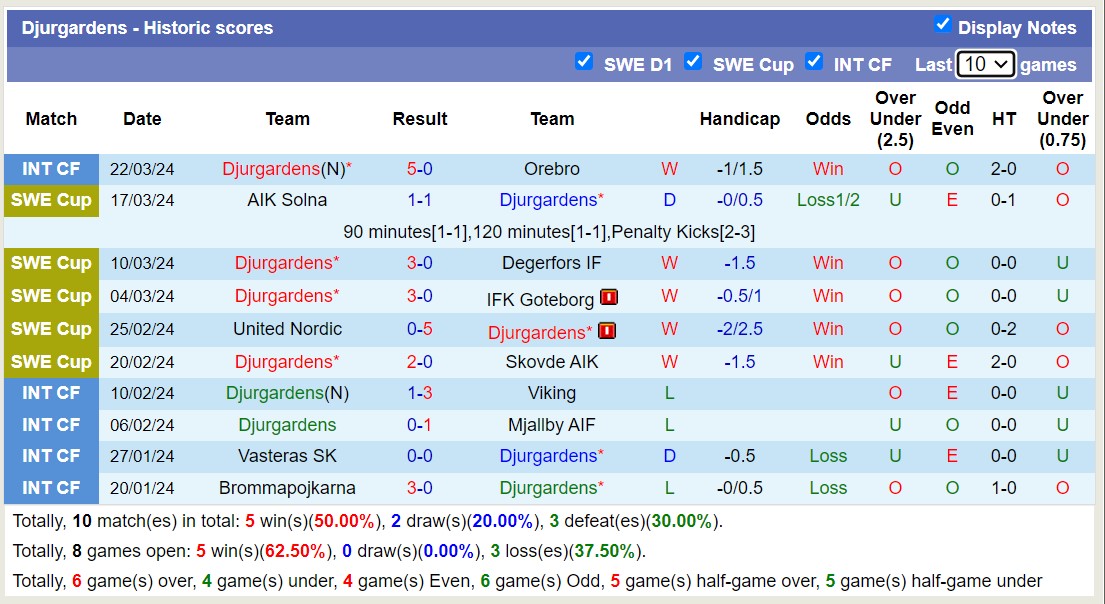Screen dimensions: 1105x604
Task: Disable the SWE Cup filter checkbox
Action: point(693,62)
